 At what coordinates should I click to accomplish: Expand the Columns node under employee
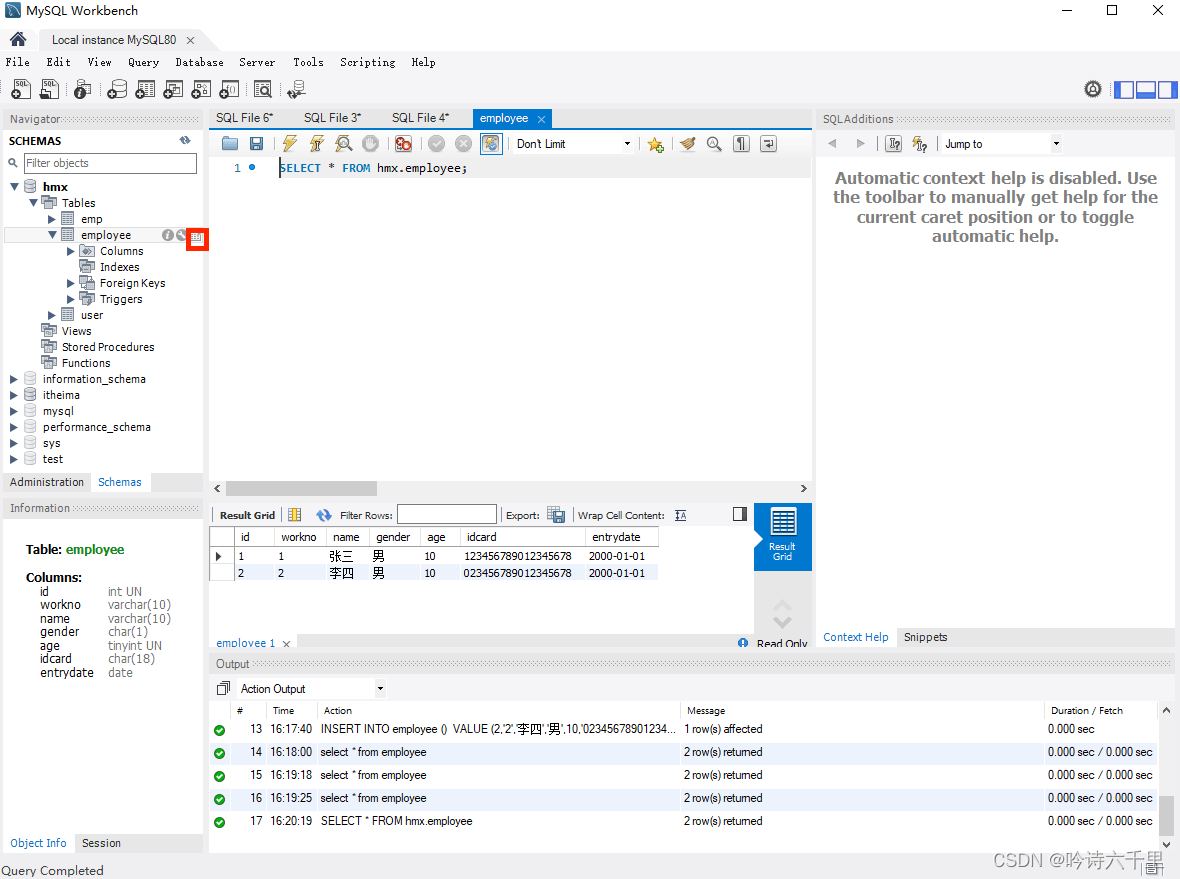71,251
